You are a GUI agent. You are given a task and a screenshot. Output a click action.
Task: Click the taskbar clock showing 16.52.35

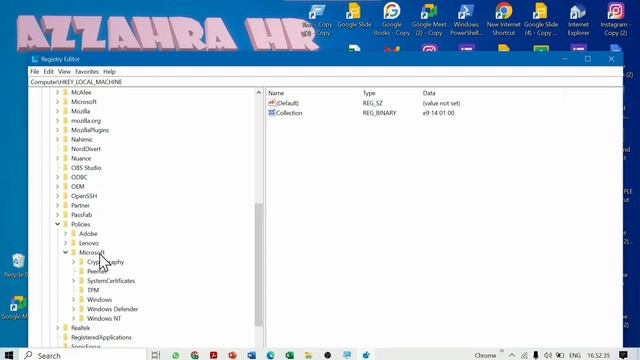click(598, 356)
